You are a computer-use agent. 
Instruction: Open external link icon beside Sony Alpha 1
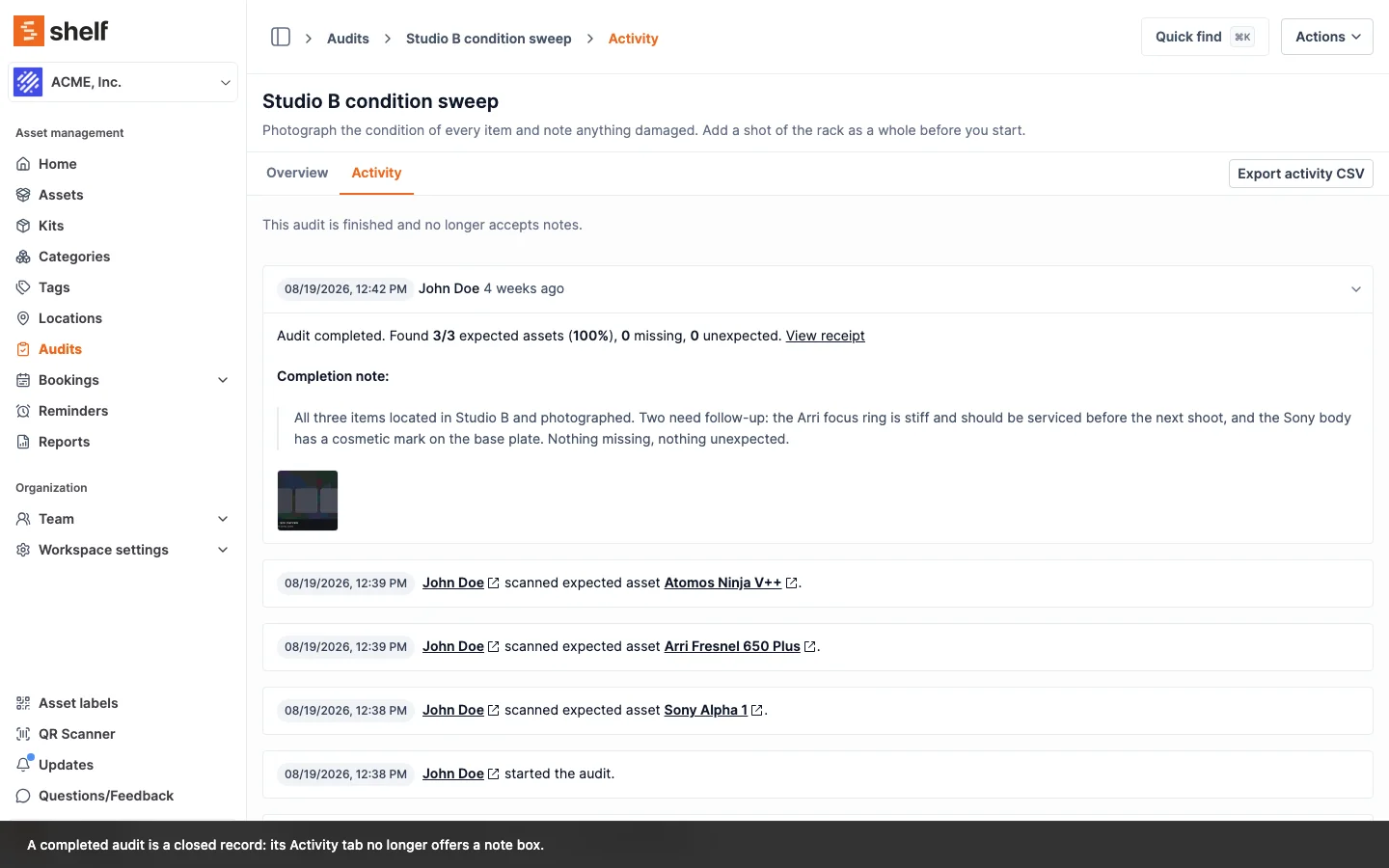point(757,710)
